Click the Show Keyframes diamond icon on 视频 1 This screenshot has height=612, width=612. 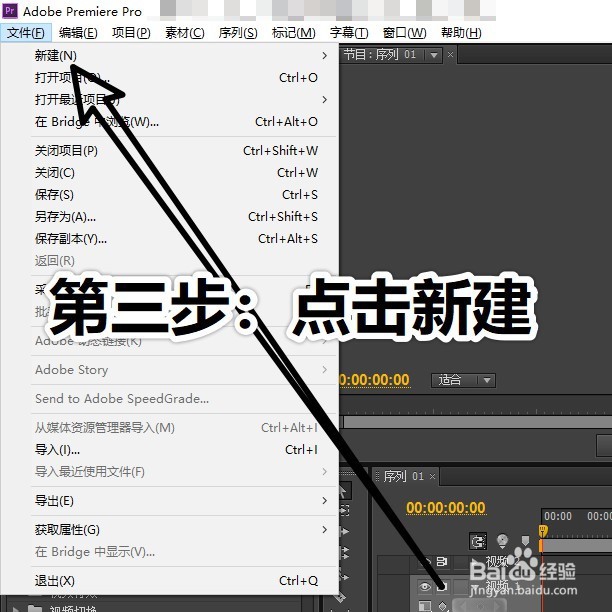tap(442, 606)
